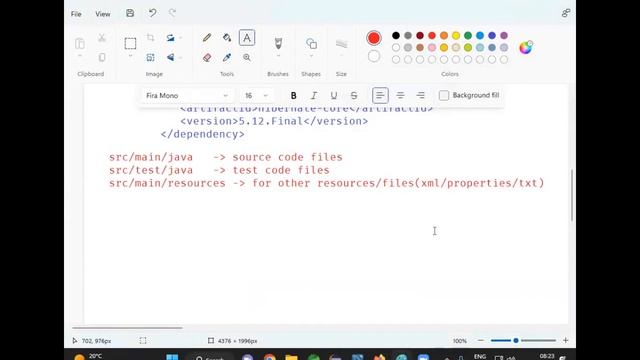Pick the green color swatch

pos(468,36)
